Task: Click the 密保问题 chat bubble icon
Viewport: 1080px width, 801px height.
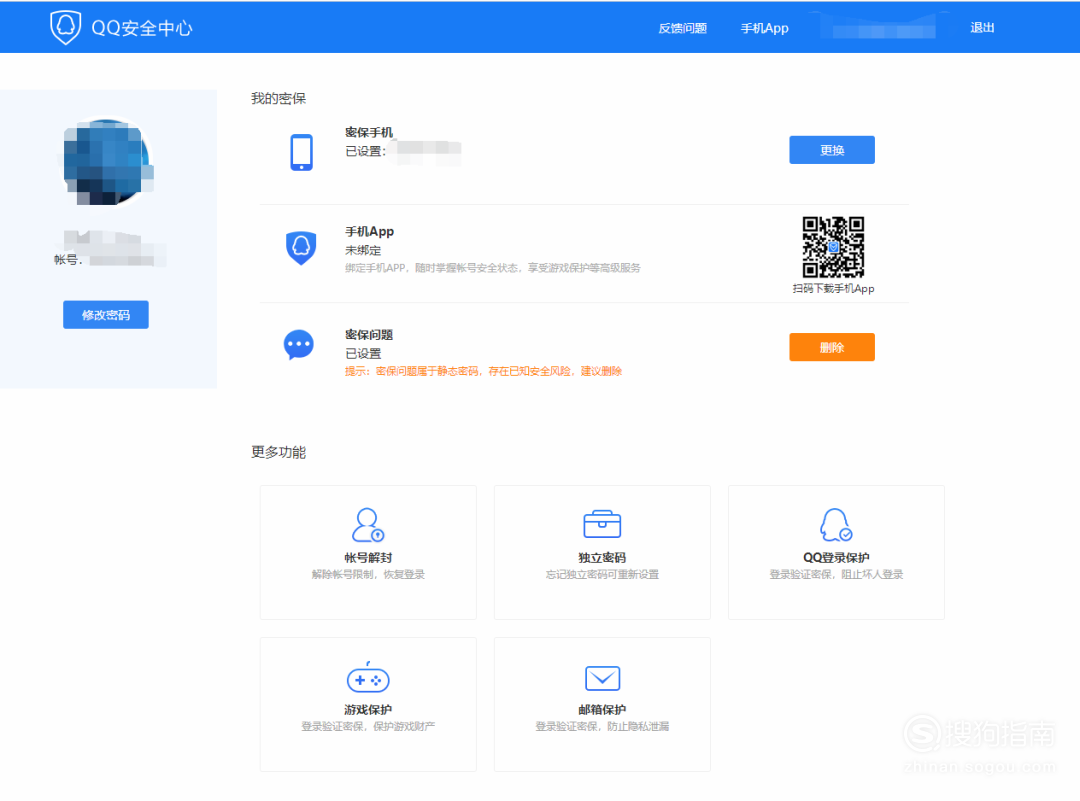Action: tap(299, 344)
